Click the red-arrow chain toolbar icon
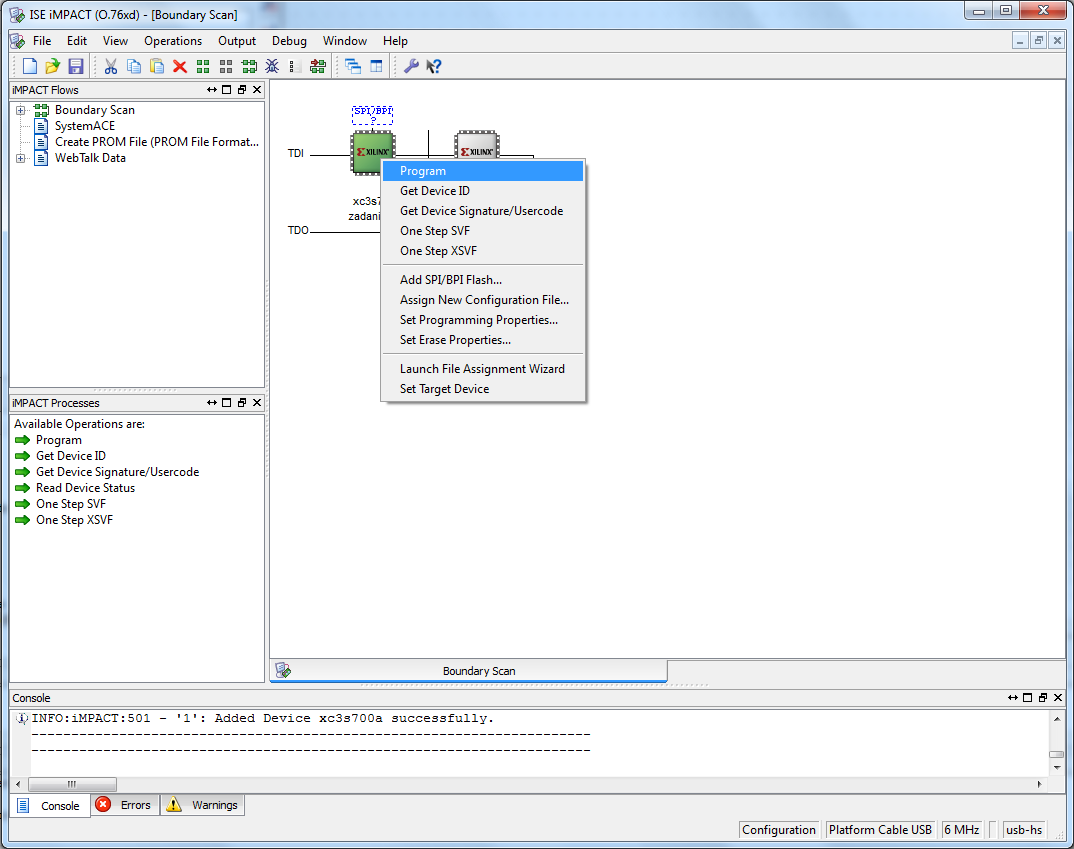Screen dimensions: 1074x849 317,66
